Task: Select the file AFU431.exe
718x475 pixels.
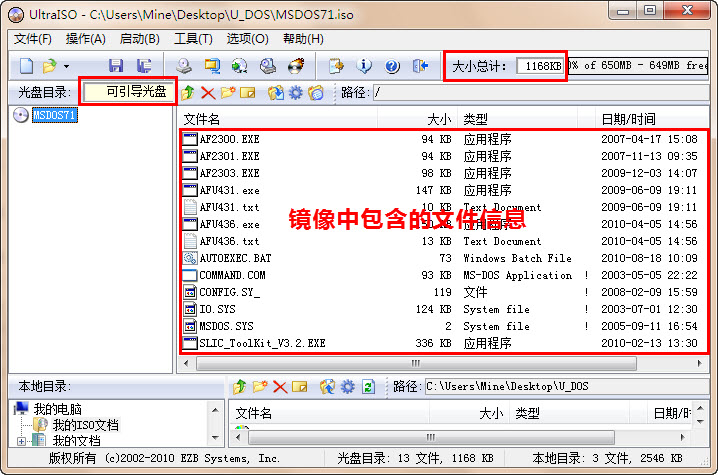Action: pos(229,190)
